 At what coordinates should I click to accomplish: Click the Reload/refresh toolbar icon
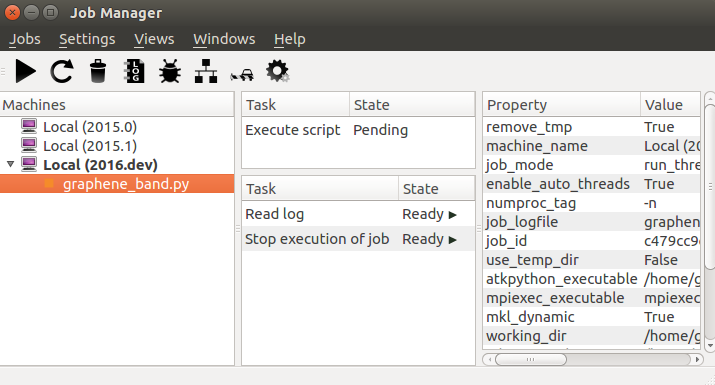tap(62, 72)
